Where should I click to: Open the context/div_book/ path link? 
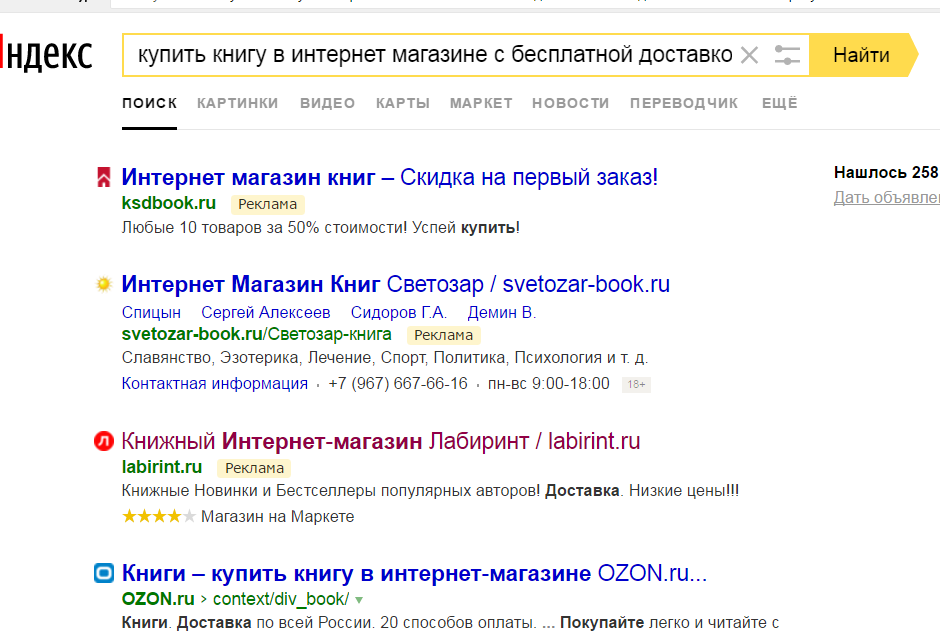[281, 599]
